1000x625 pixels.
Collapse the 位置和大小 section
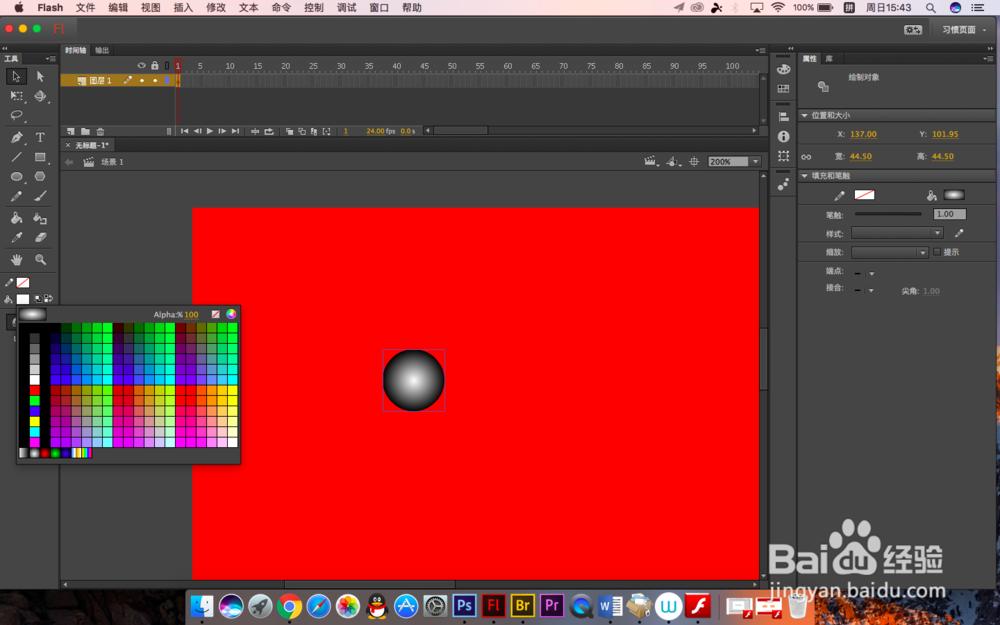point(805,116)
